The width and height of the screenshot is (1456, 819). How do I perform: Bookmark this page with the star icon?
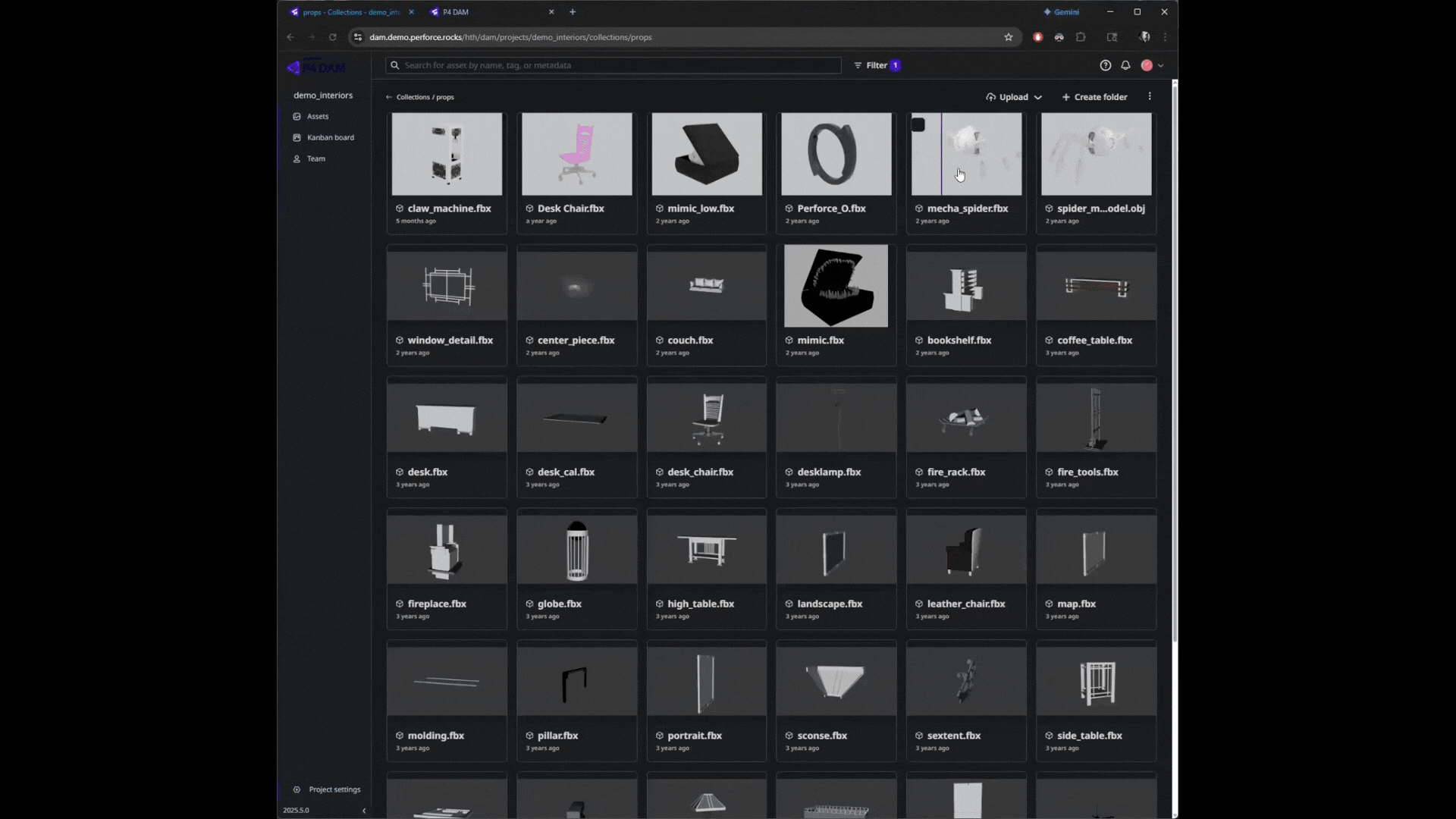(x=1008, y=37)
